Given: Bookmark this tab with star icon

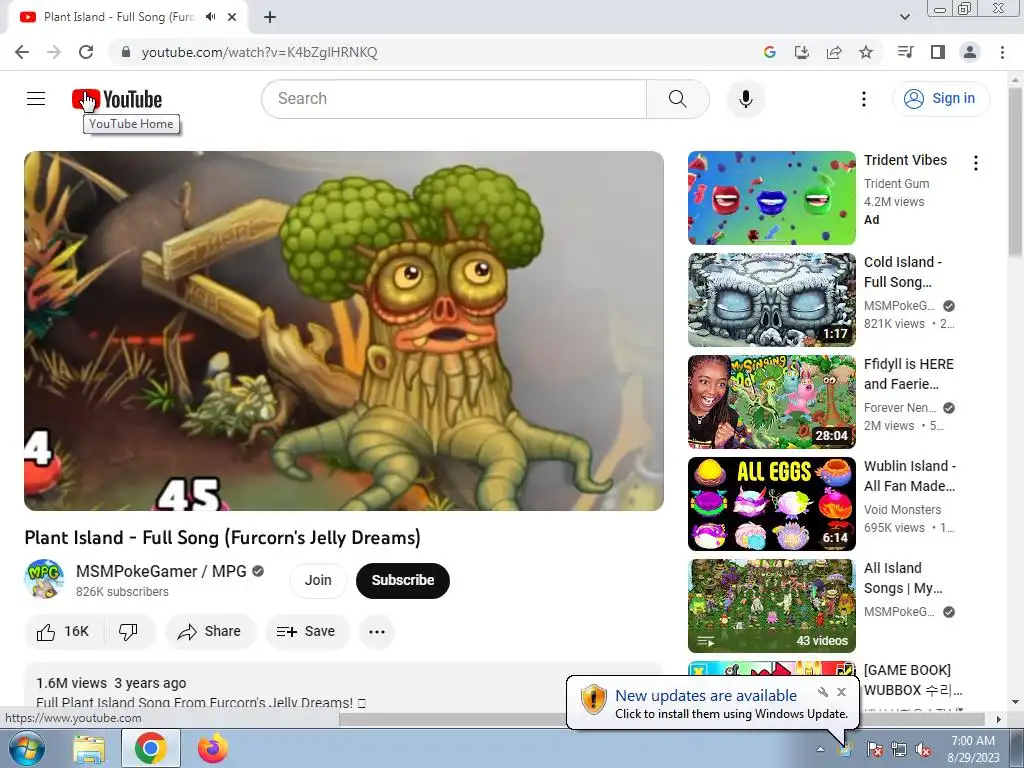Looking at the screenshot, I should click(x=866, y=52).
